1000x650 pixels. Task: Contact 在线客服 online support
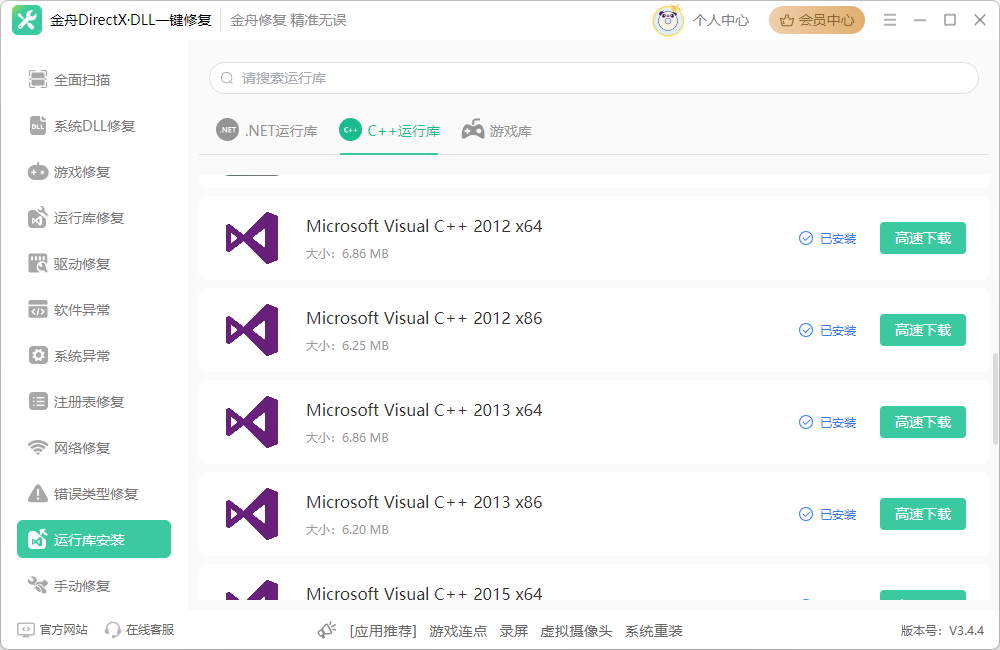coord(140,630)
